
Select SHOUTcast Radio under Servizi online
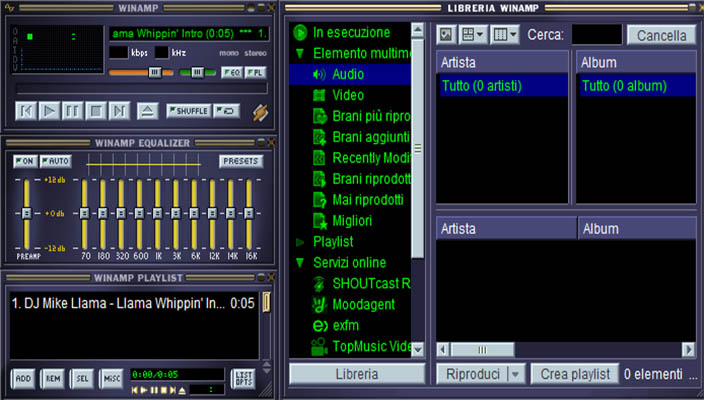click(x=371, y=283)
